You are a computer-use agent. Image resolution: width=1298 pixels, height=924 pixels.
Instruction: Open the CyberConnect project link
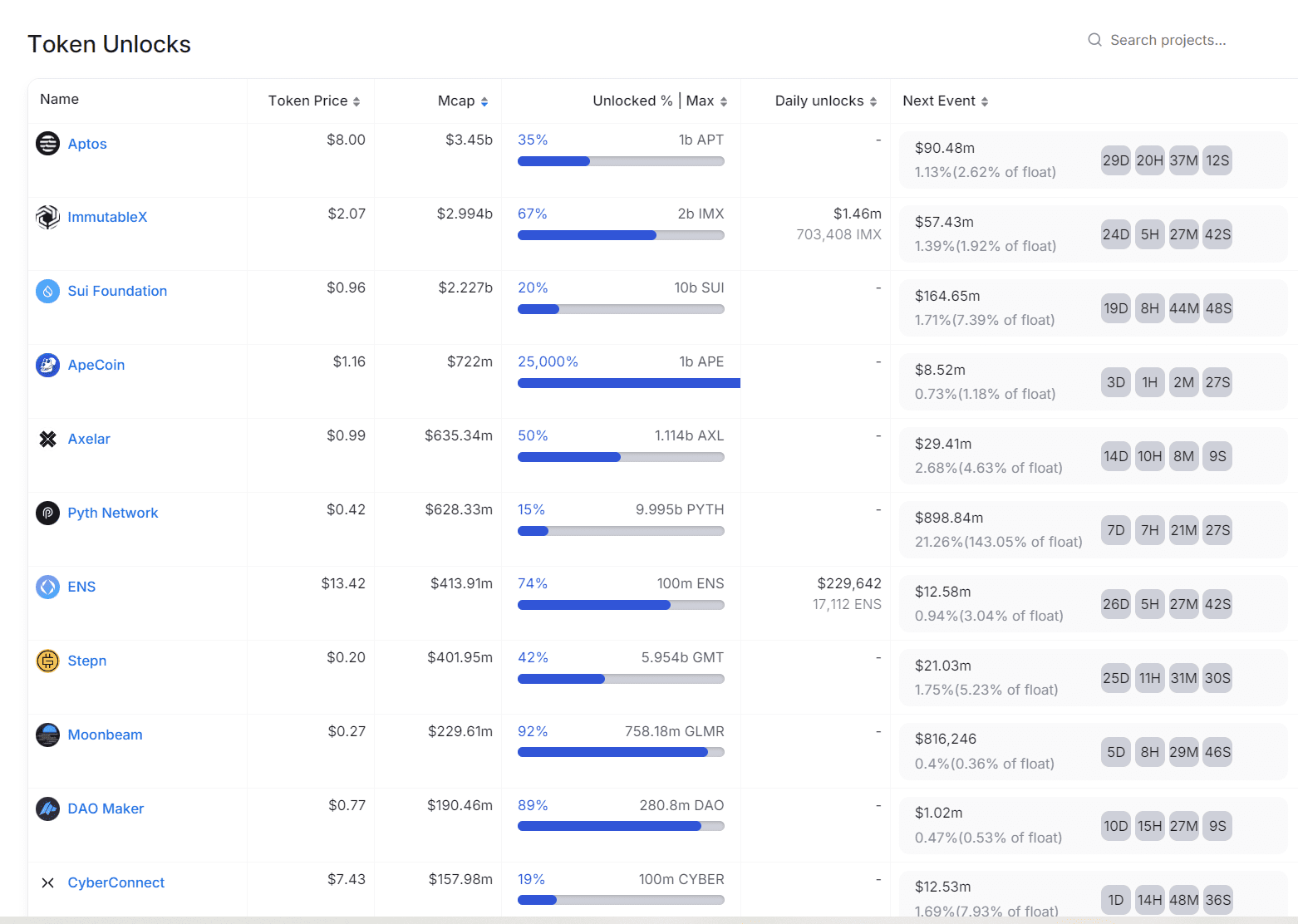pos(116,882)
